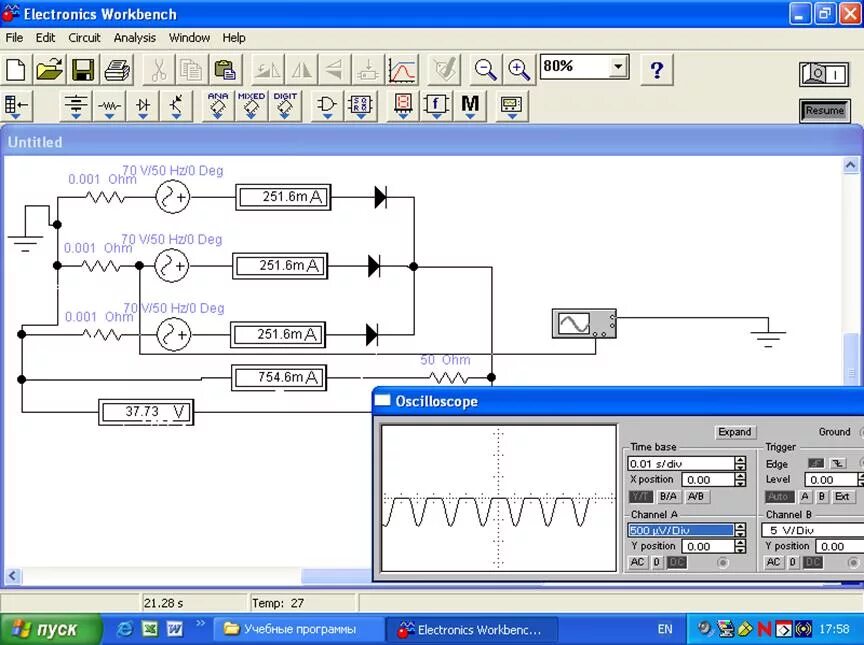
Task: Click the falling edge trigger button
Action: tap(838, 463)
